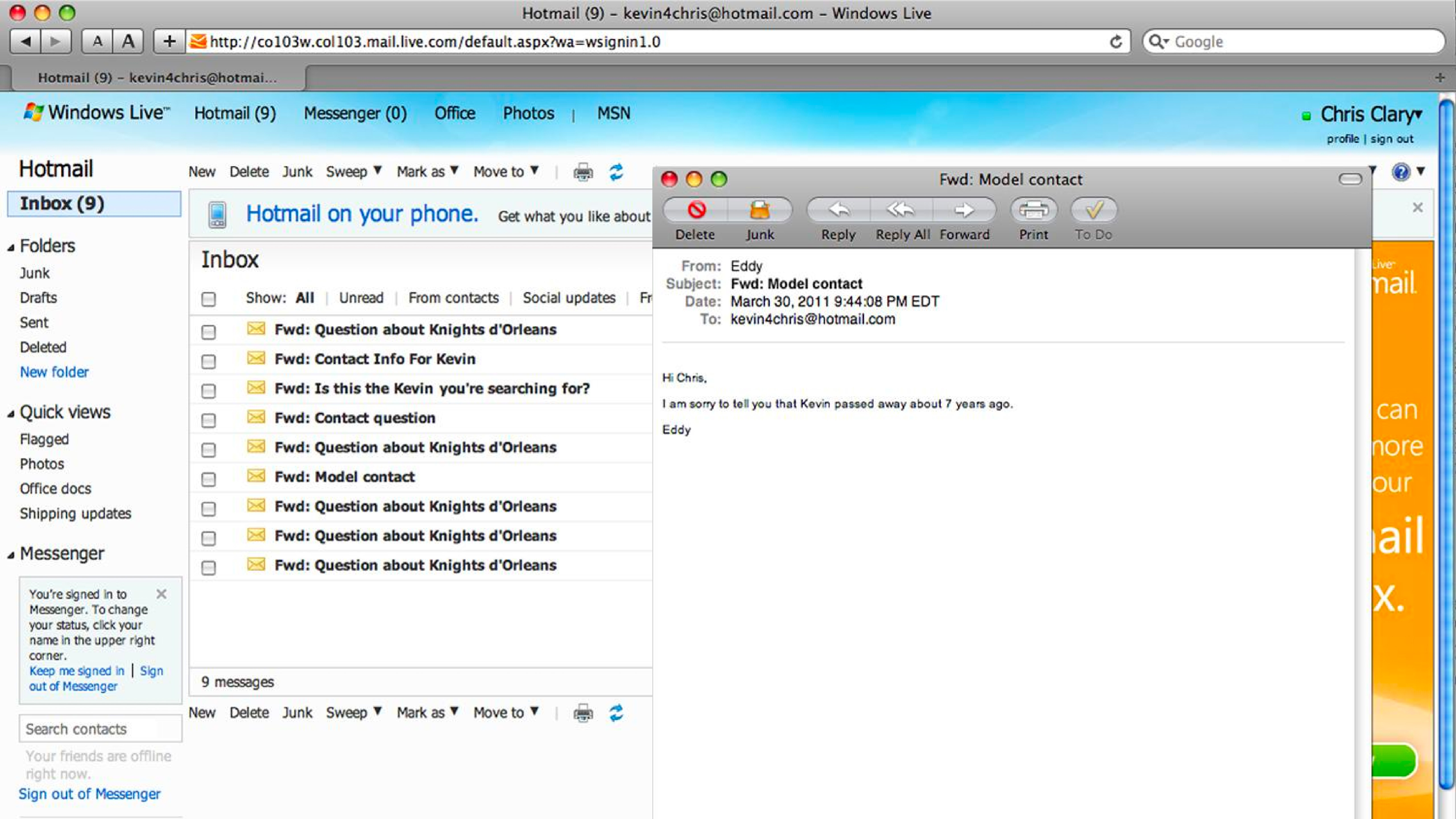This screenshot has width=1456, height=819.
Task: Check the Fwd: Contact question email
Action: pyautogui.click(x=208, y=420)
